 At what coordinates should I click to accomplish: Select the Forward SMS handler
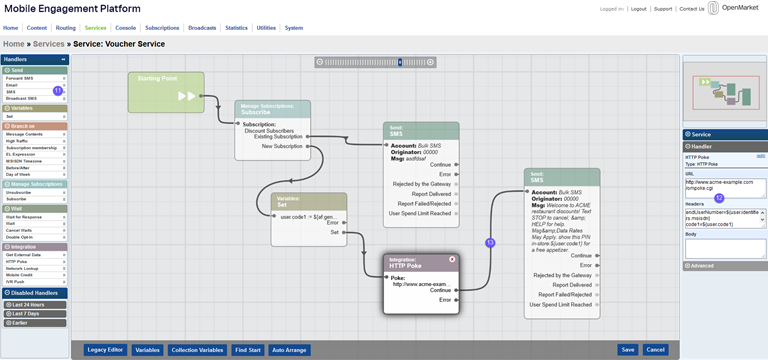click(35, 78)
